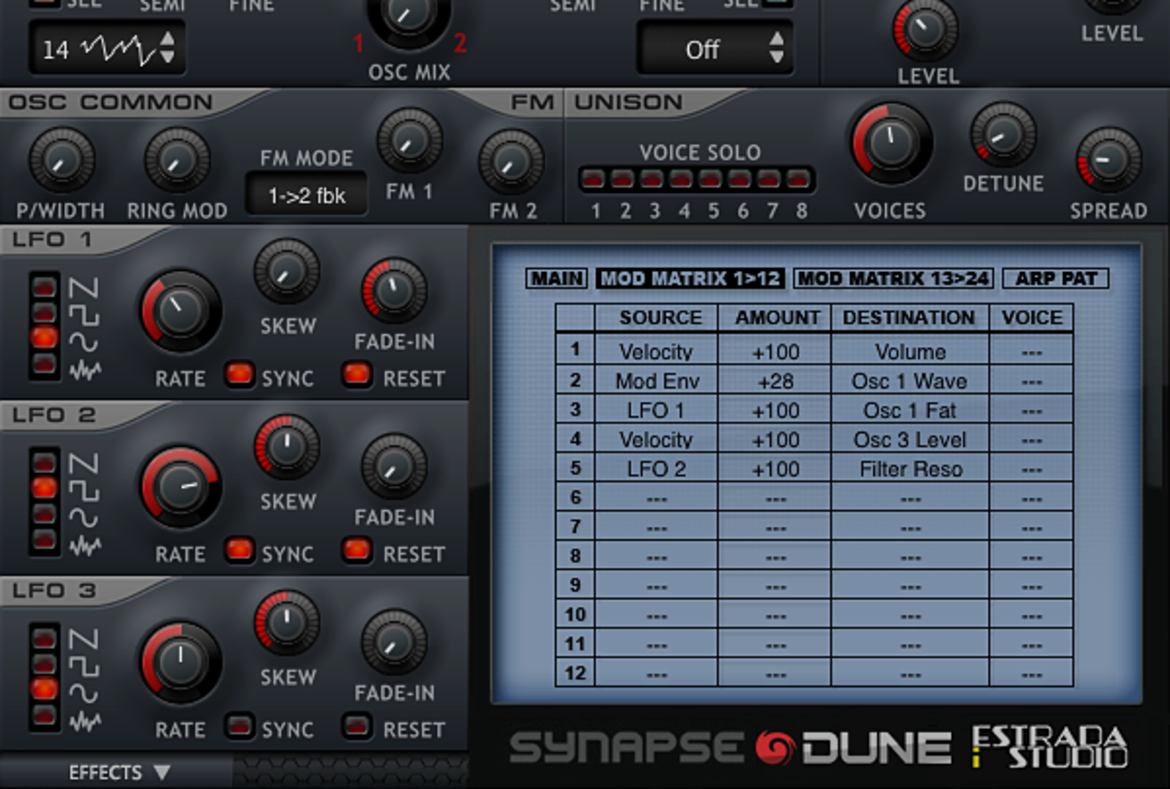Open destination cell Osc 1 Wave
1170x789 pixels.
[x=910, y=381]
